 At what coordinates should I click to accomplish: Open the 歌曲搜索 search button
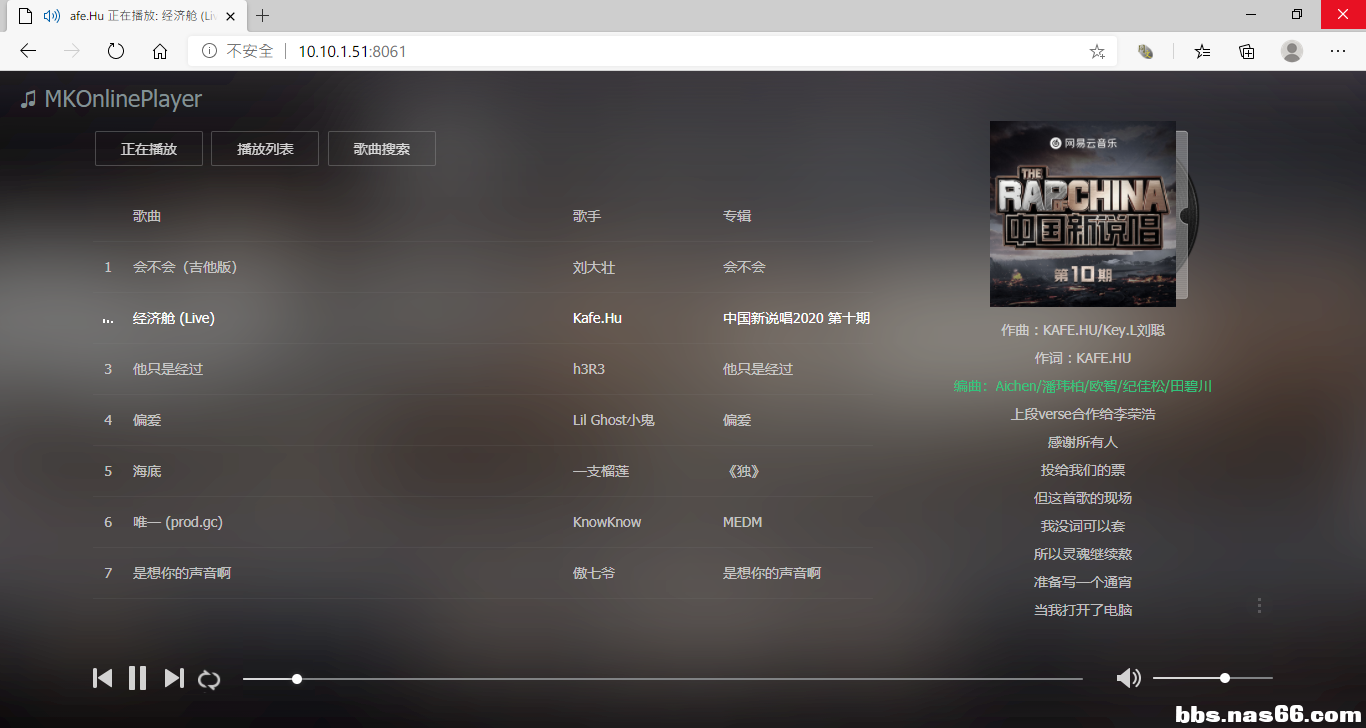tap(382, 149)
